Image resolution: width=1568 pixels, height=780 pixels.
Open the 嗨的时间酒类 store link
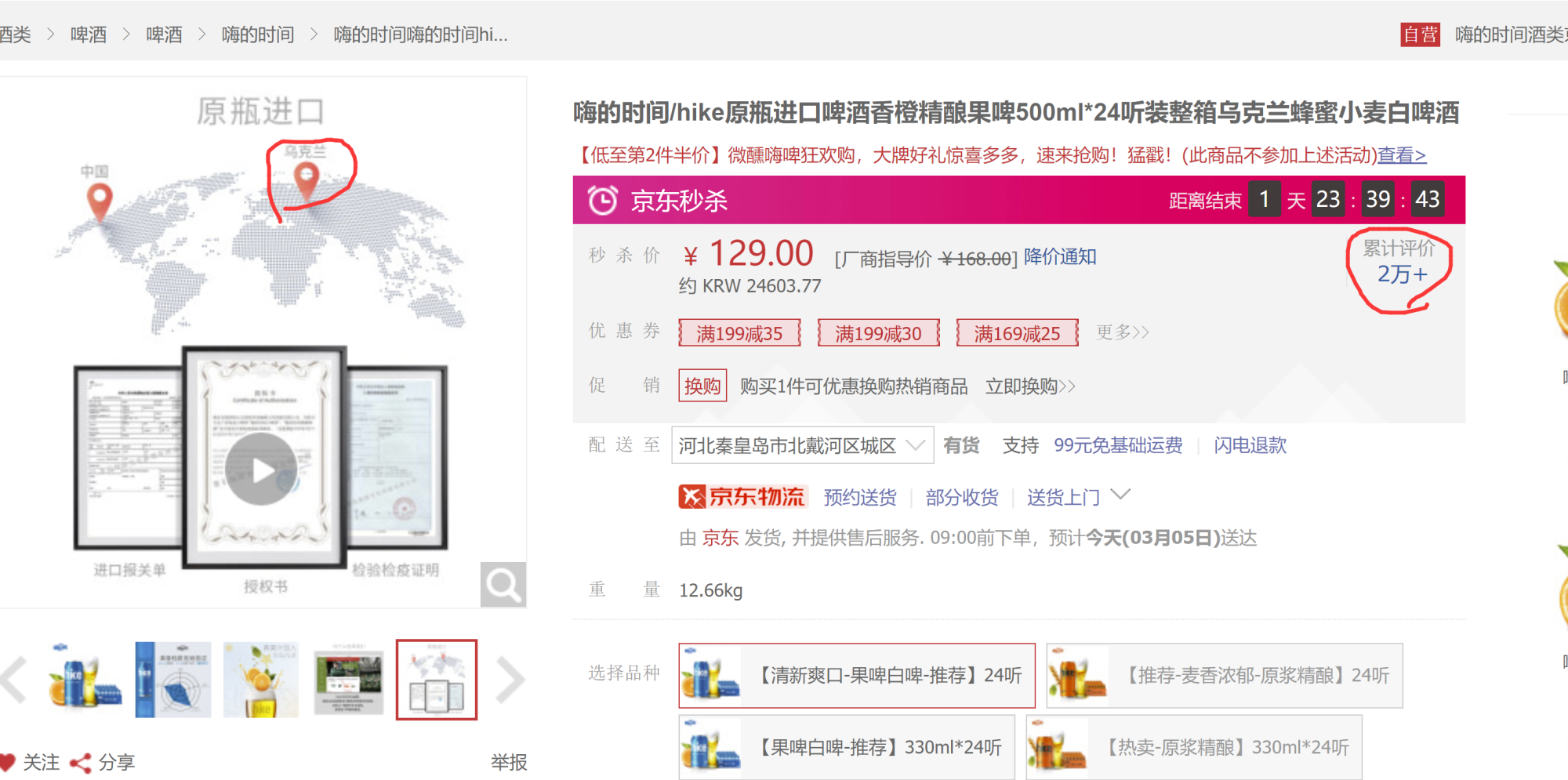tap(1511, 34)
